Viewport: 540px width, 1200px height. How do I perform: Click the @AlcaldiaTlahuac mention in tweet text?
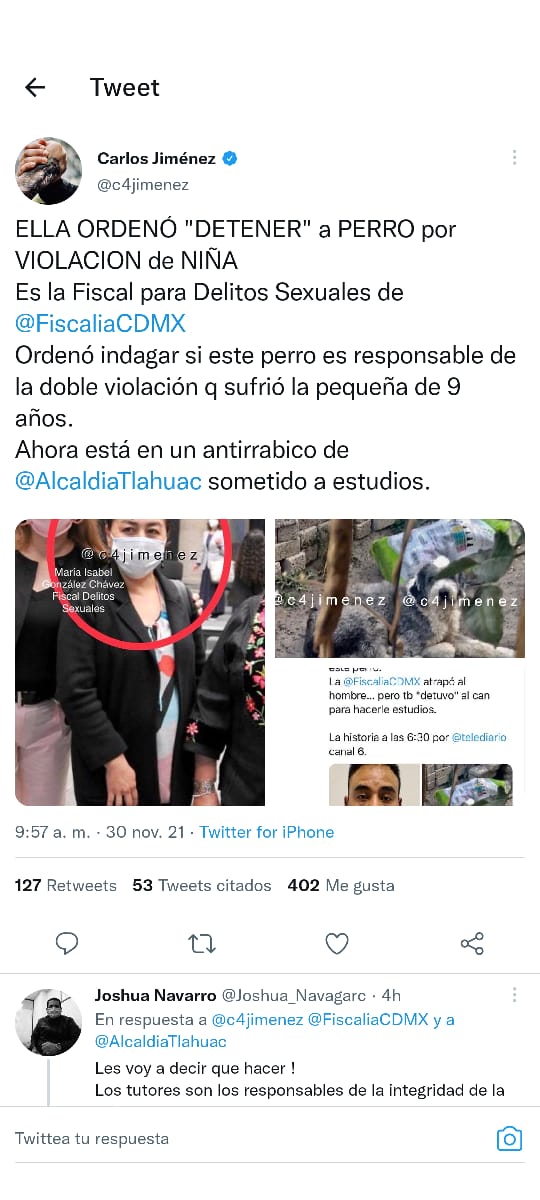108,481
